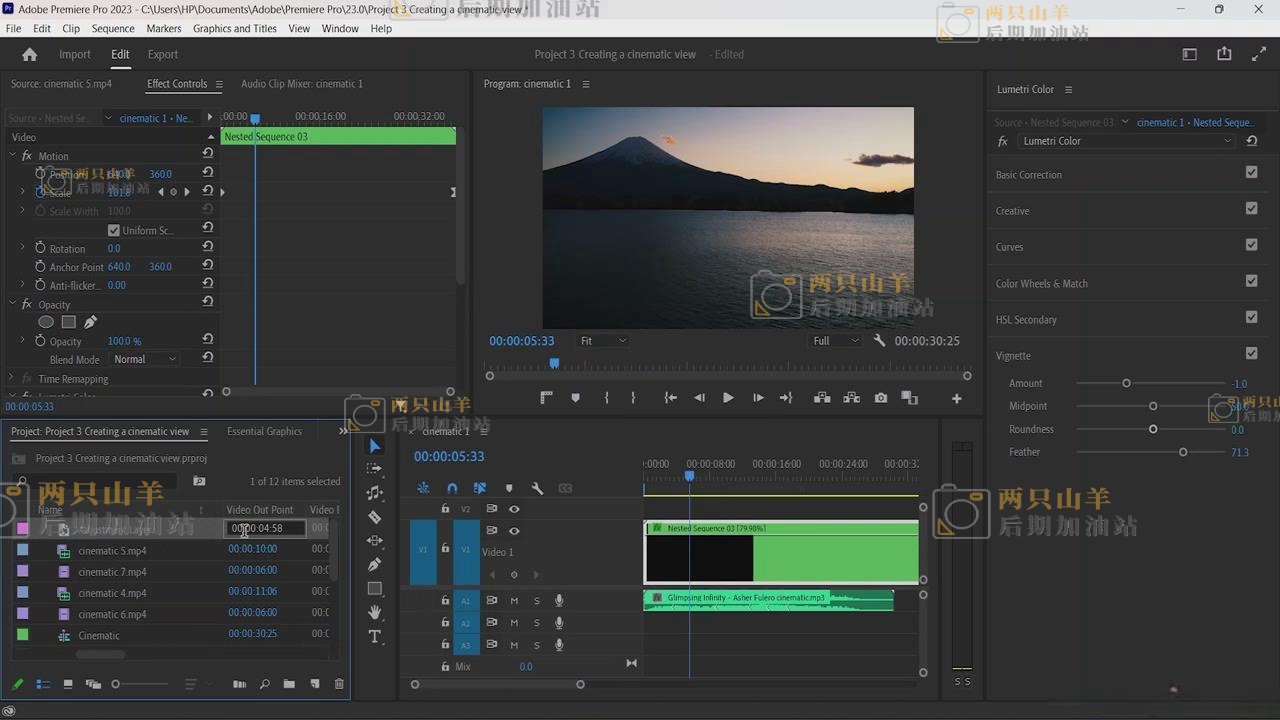Open the Export workspace
Image resolution: width=1280 pixels, height=720 pixels.
[162, 55]
